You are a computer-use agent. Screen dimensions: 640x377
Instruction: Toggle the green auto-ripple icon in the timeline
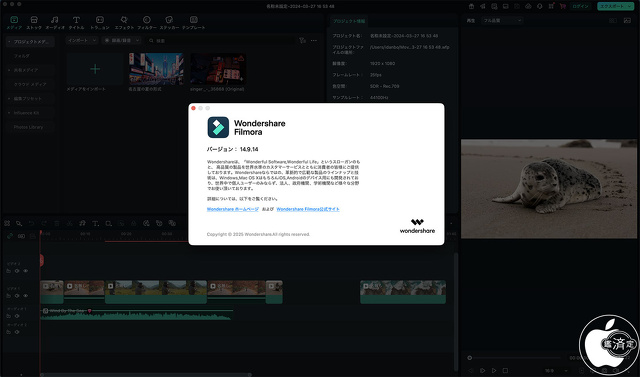10,236
